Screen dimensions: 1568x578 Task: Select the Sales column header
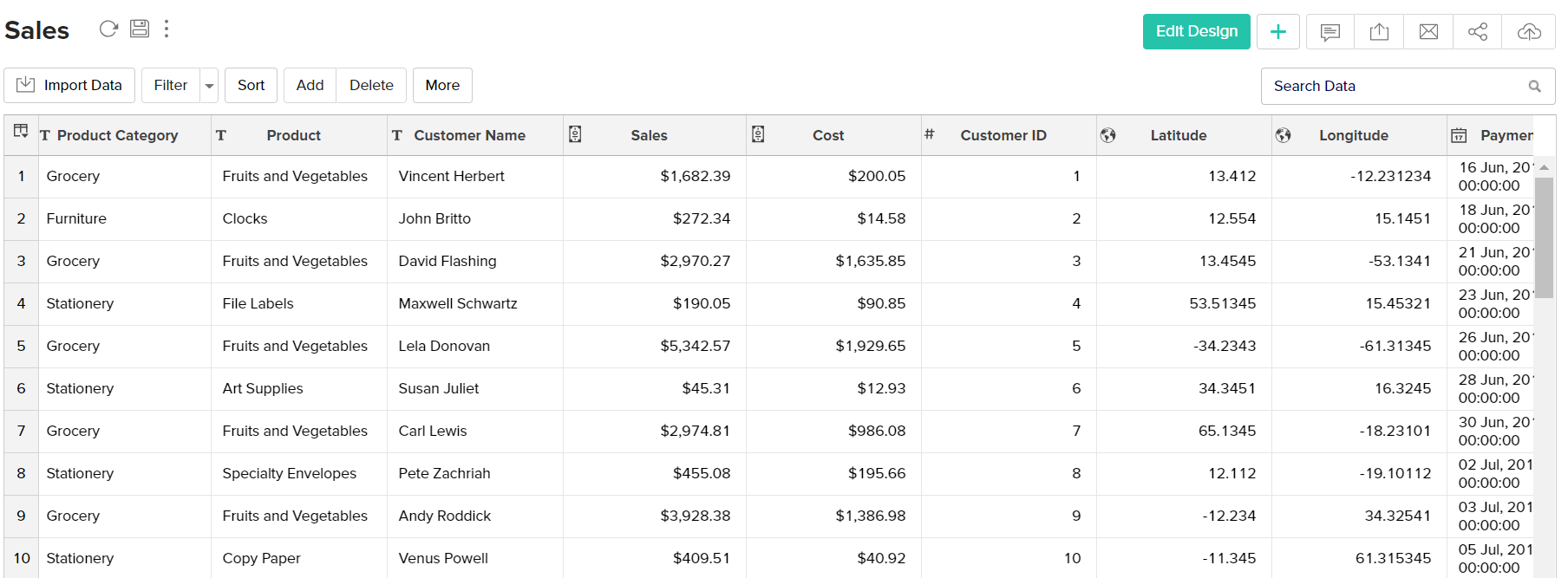click(649, 135)
